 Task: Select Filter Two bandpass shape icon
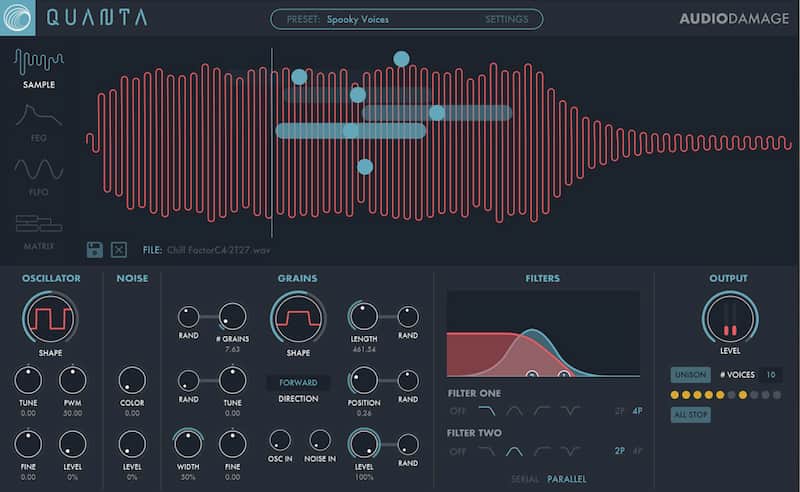[514, 451]
